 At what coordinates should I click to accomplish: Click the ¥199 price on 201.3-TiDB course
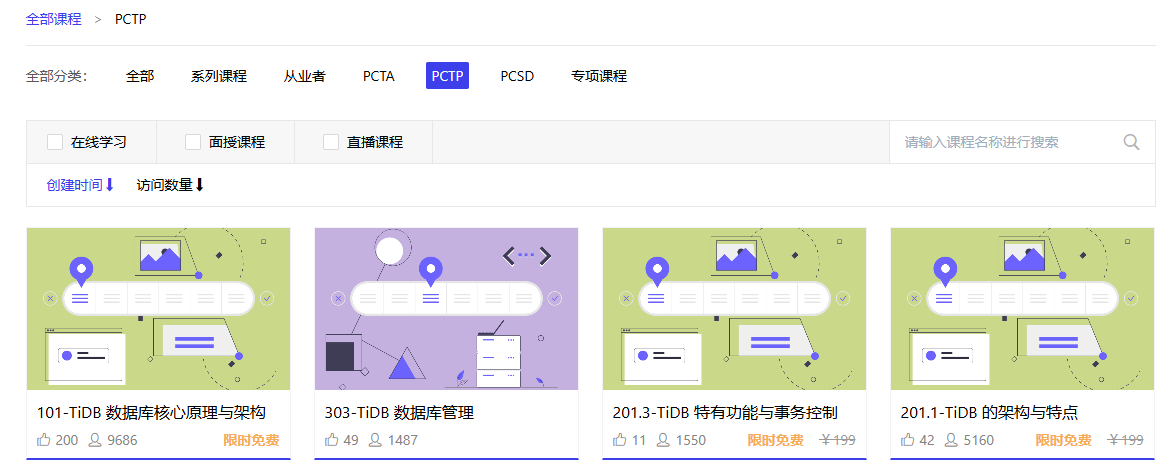(837, 441)
